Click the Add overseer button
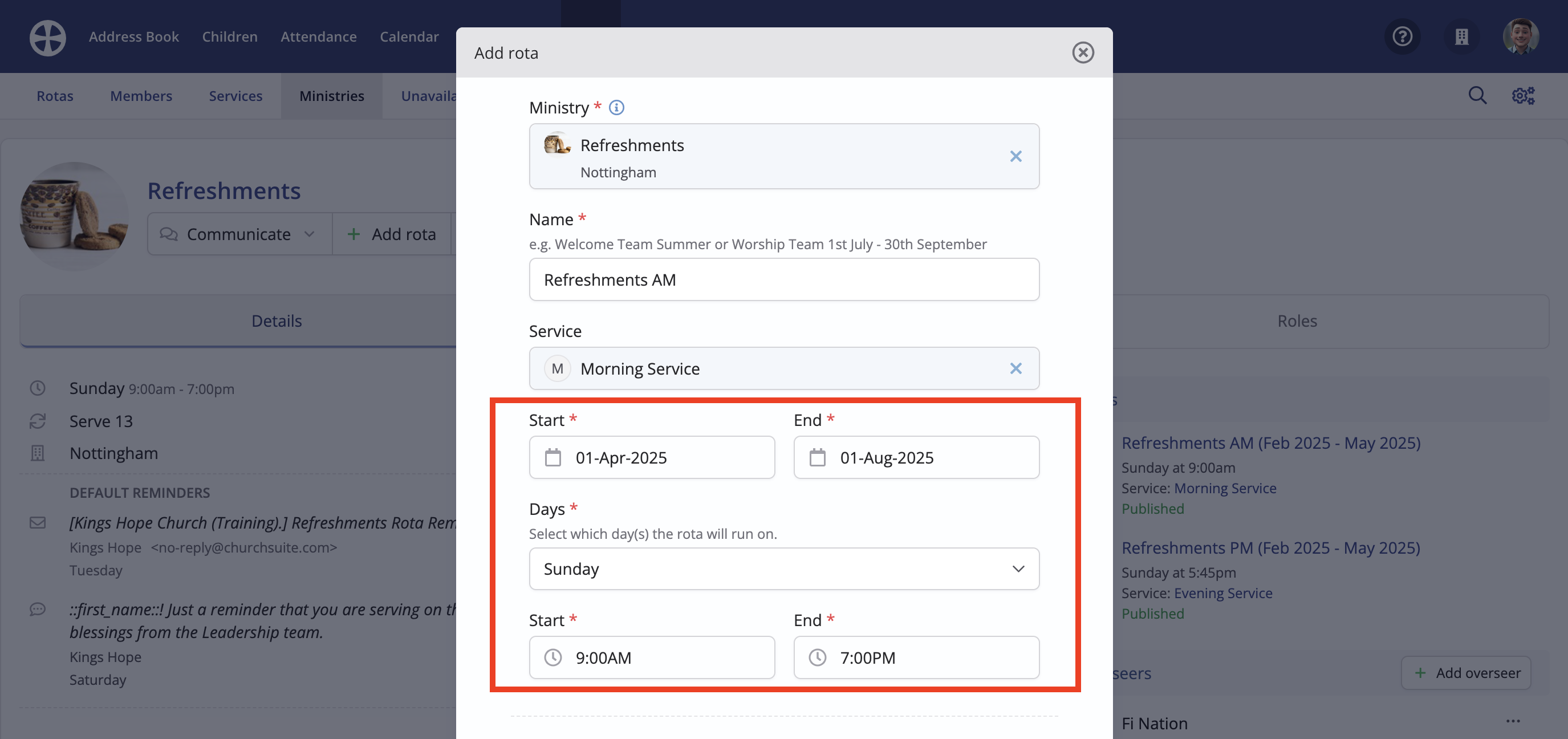The height and width of the screenshot is (739, 1568). pyautogui.click(x=1466, y=673)
